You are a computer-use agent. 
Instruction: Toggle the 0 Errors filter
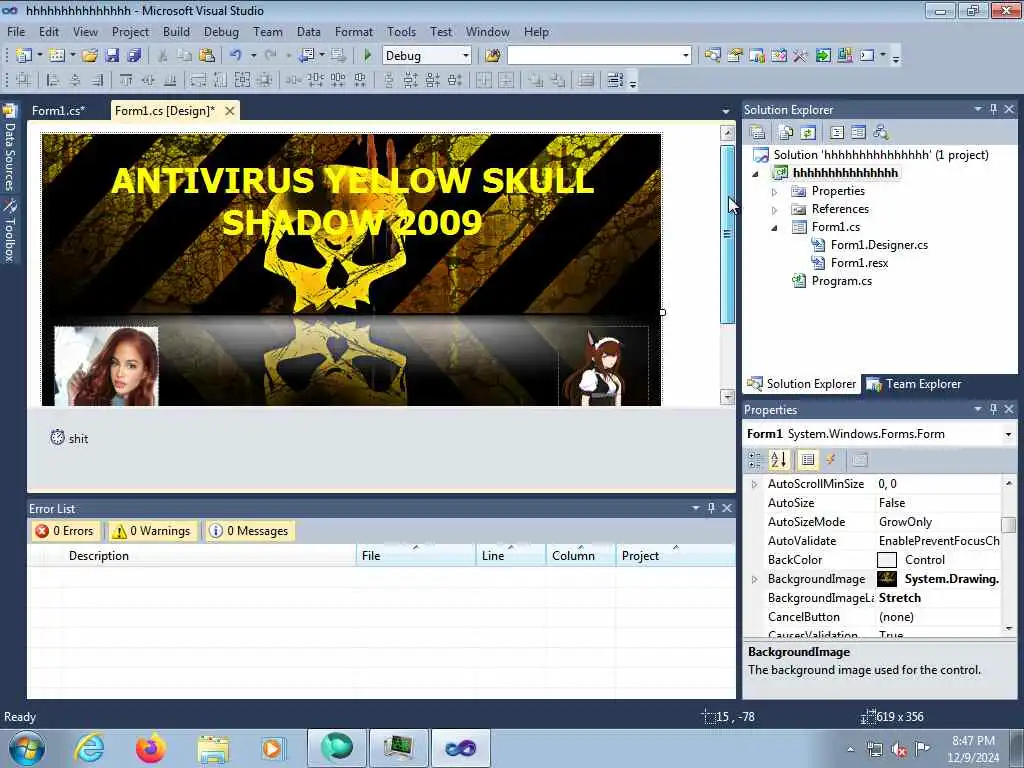point(65,531)
